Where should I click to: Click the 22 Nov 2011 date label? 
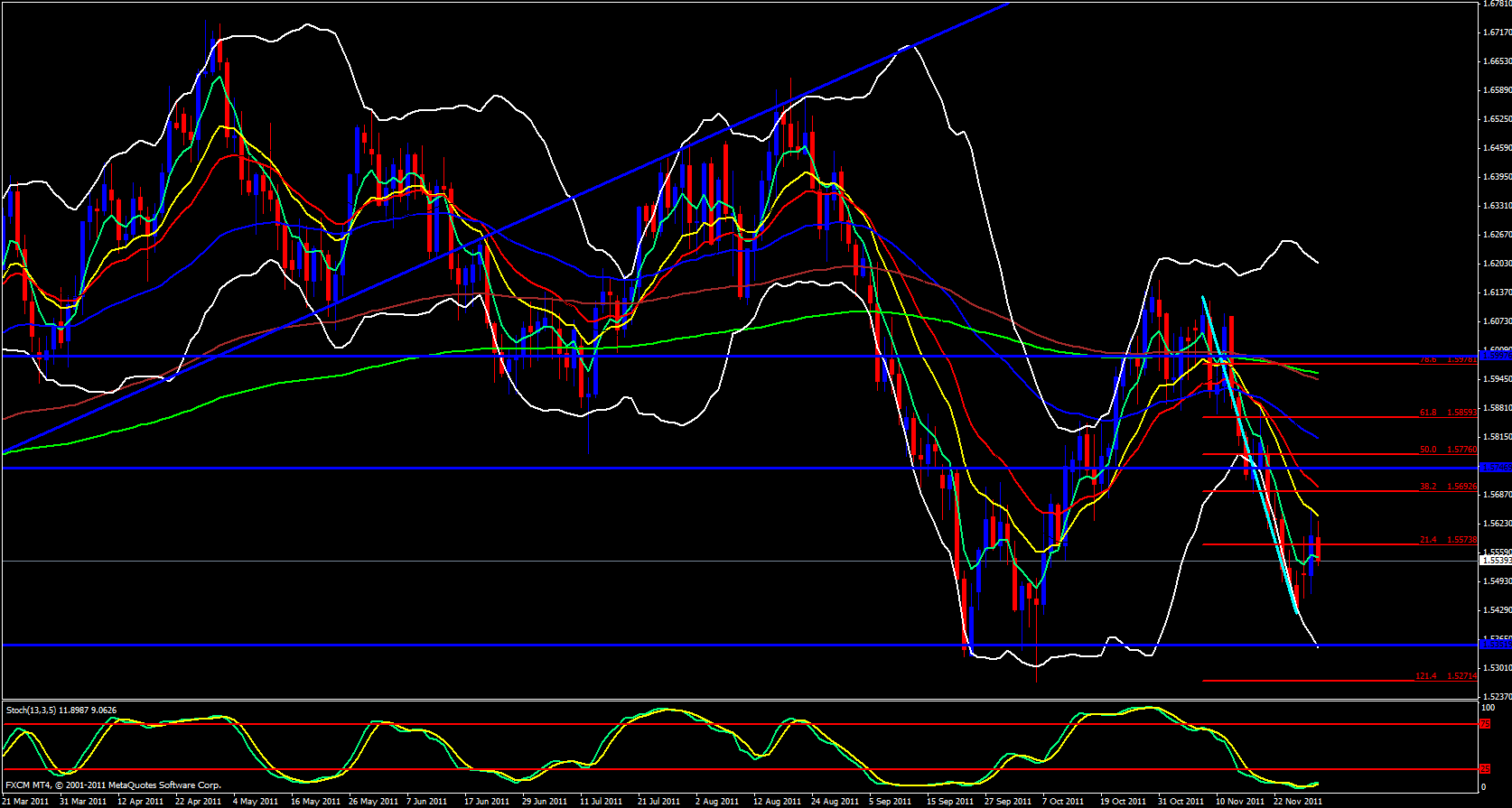[1298, 802]
